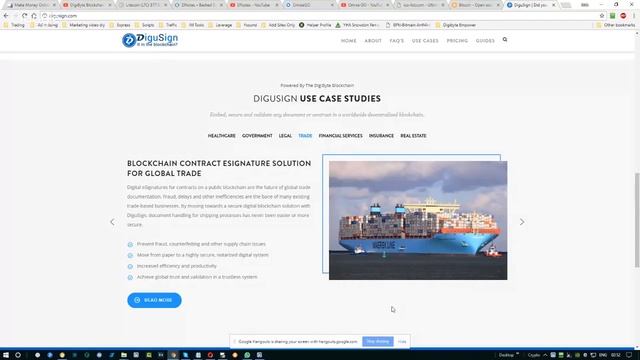This screenshot has width=640, height=360.
Task: Click heading 'Blockchain Contract eSignature Solution for Global Trade'
Action: (219, 168)
